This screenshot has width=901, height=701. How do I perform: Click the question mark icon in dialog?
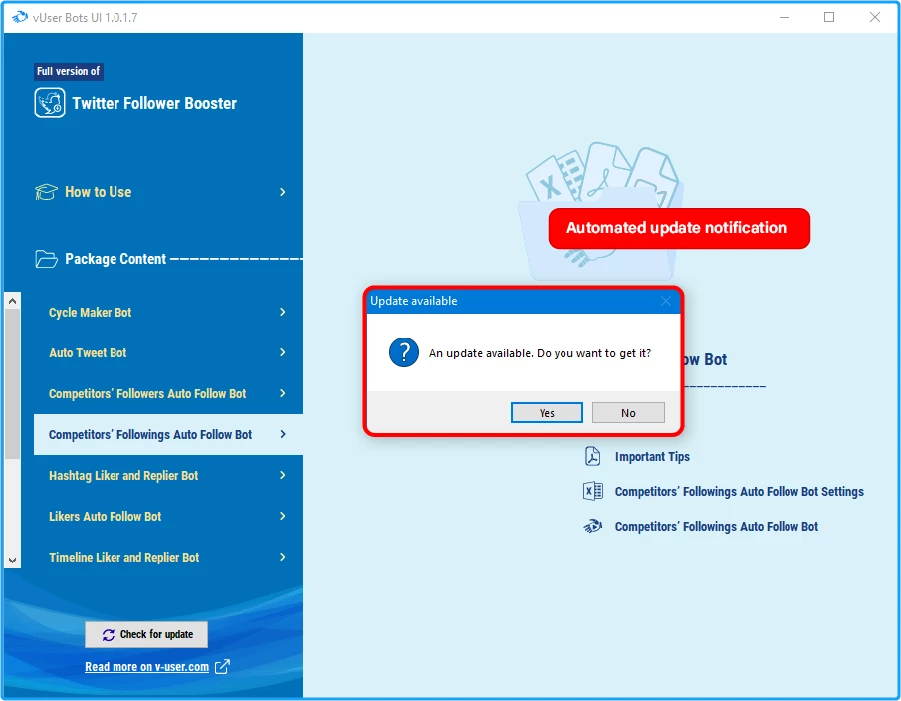[x=404, y=352]
